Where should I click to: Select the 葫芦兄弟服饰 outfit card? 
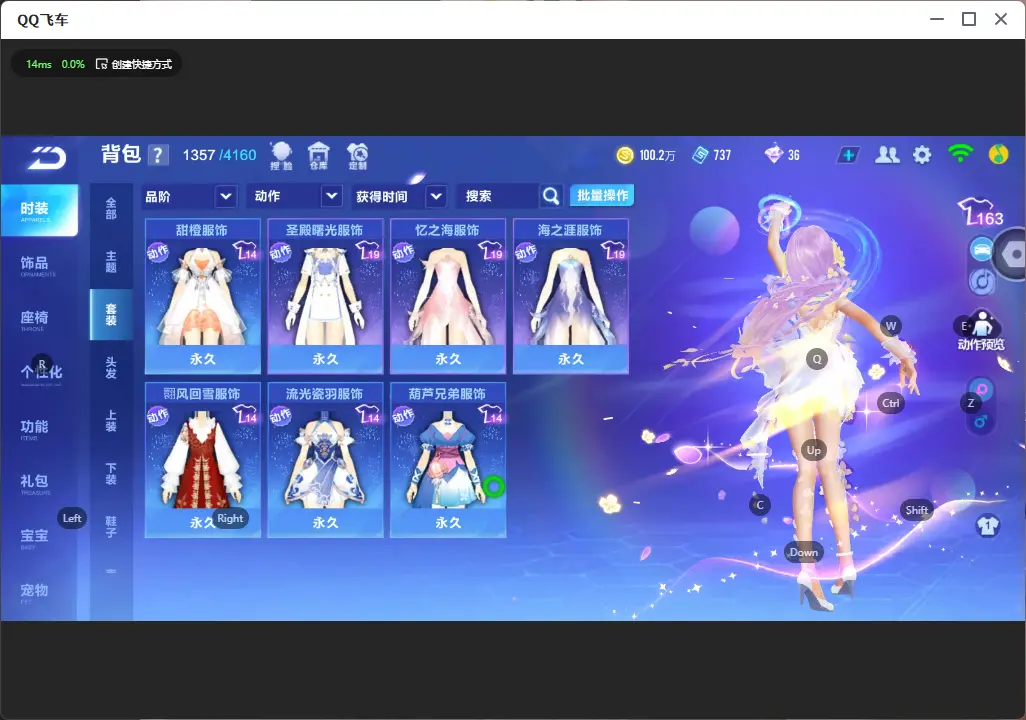(x=448, y=460)
